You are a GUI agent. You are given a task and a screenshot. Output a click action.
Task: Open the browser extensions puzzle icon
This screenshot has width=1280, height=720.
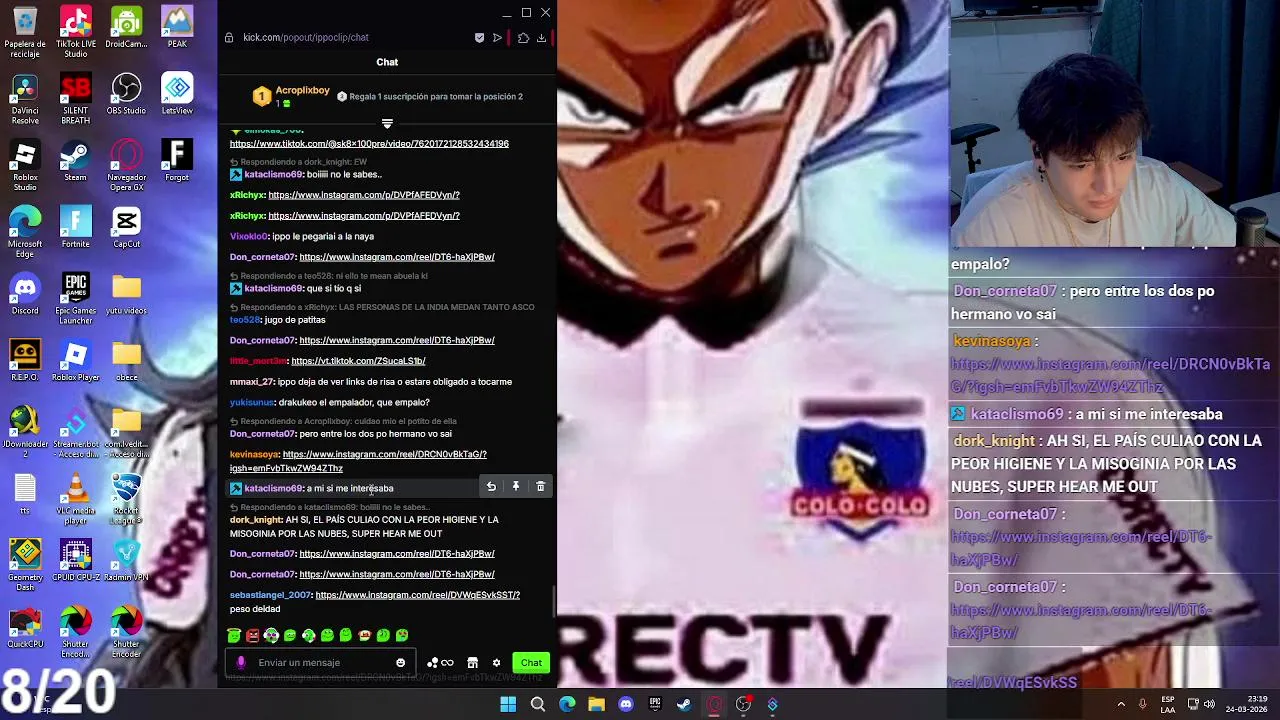tap(523, 37)
